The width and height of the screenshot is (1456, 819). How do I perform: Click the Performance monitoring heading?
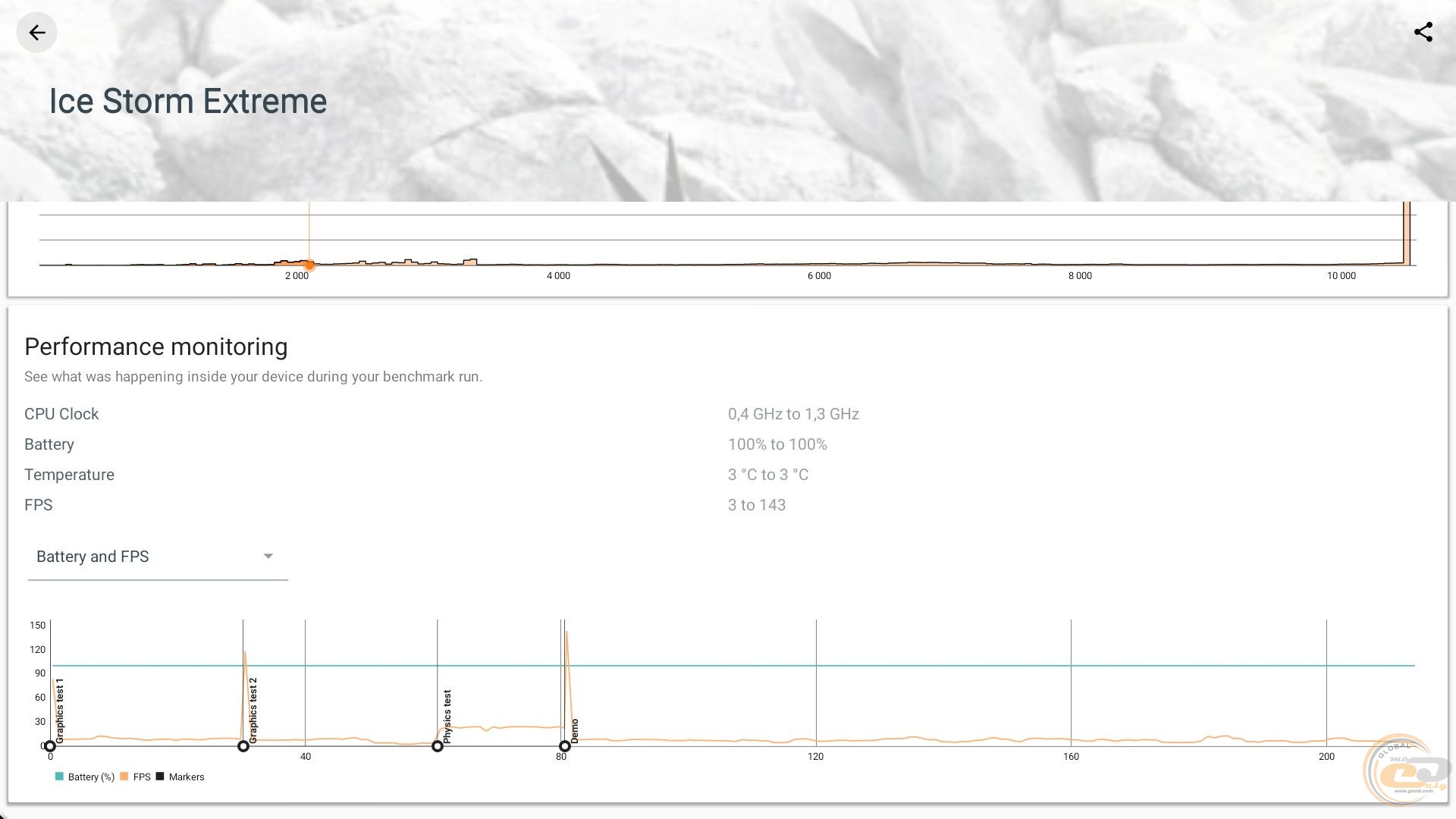tap(156, 347)
